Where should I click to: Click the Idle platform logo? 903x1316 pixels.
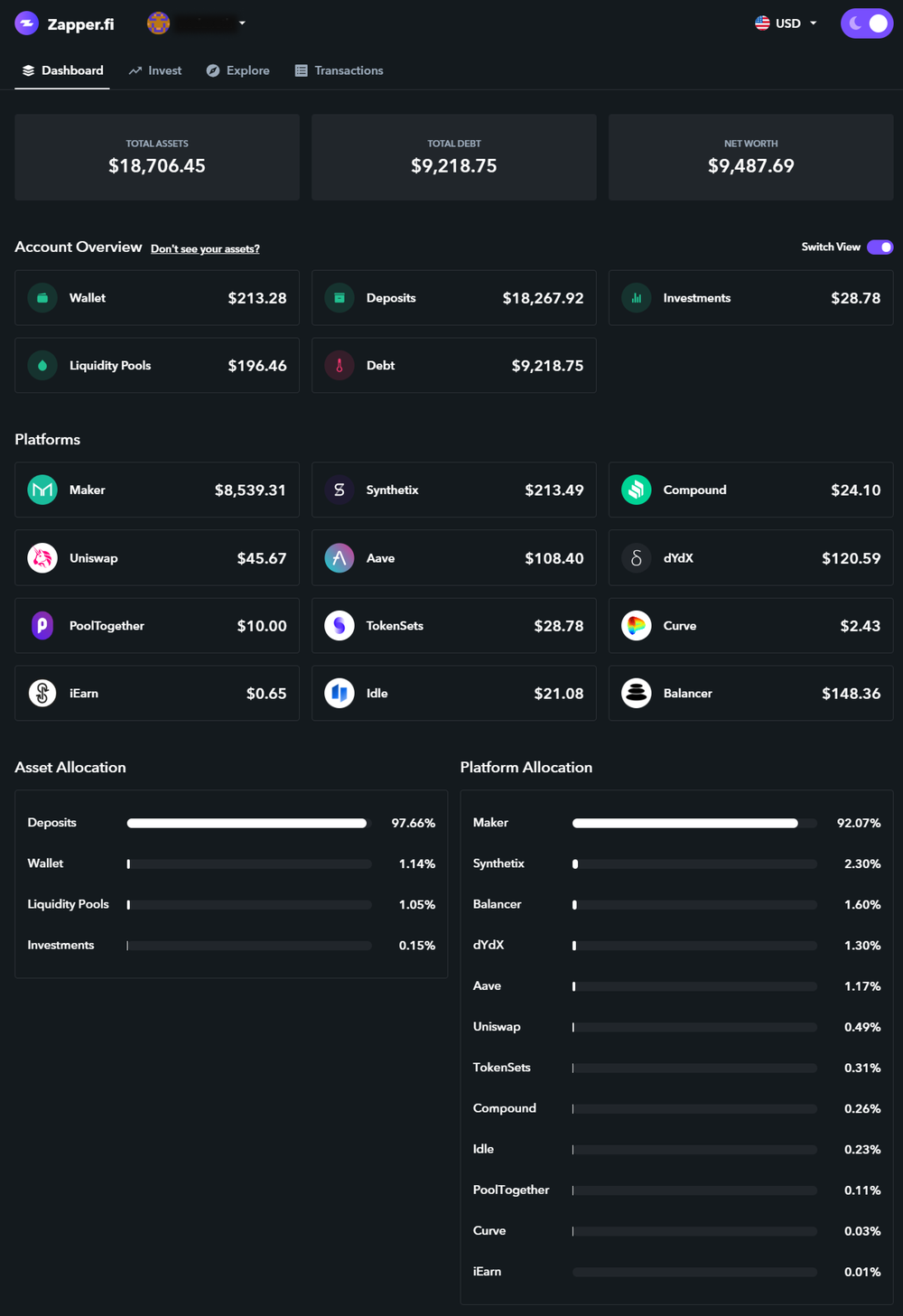pos(340,694)
